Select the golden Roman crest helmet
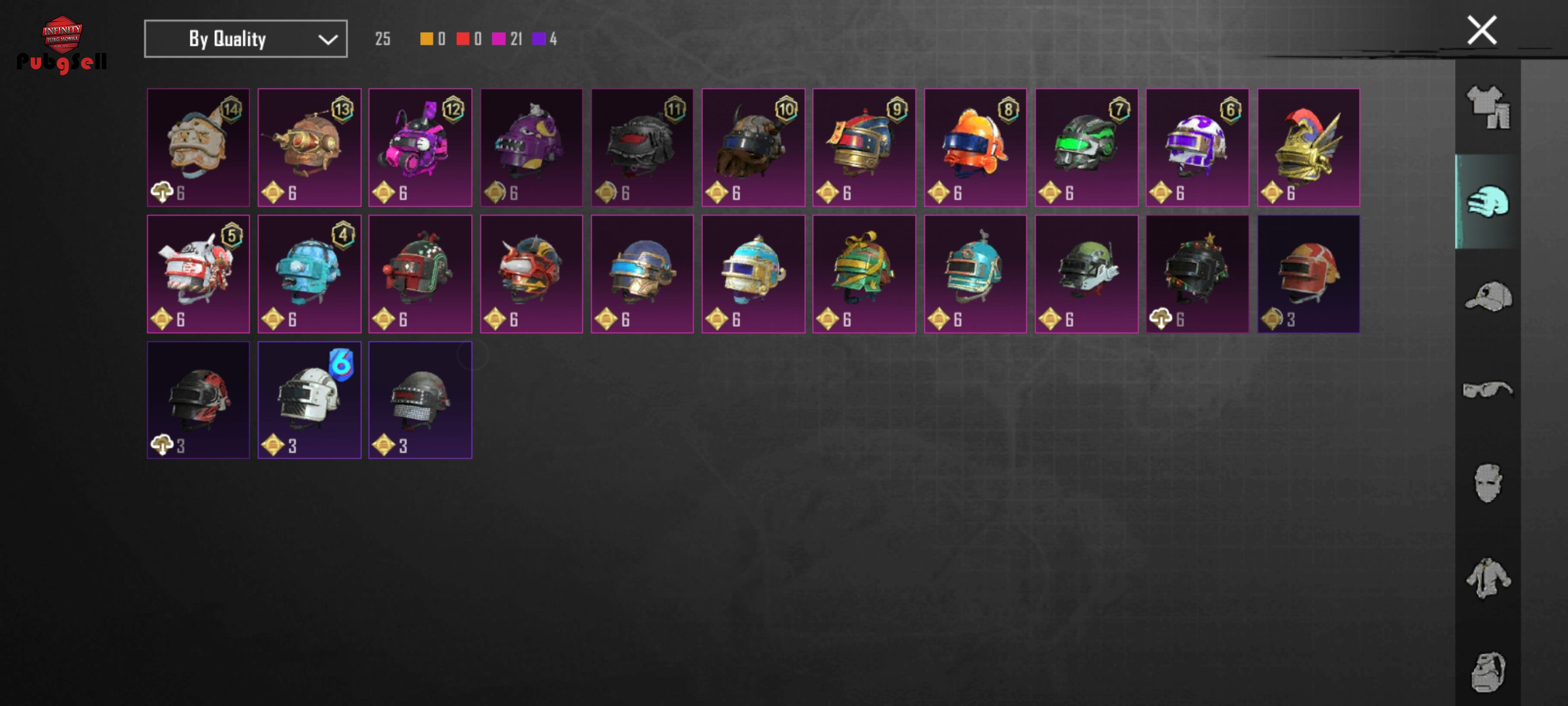 [x=1309, y=148]
